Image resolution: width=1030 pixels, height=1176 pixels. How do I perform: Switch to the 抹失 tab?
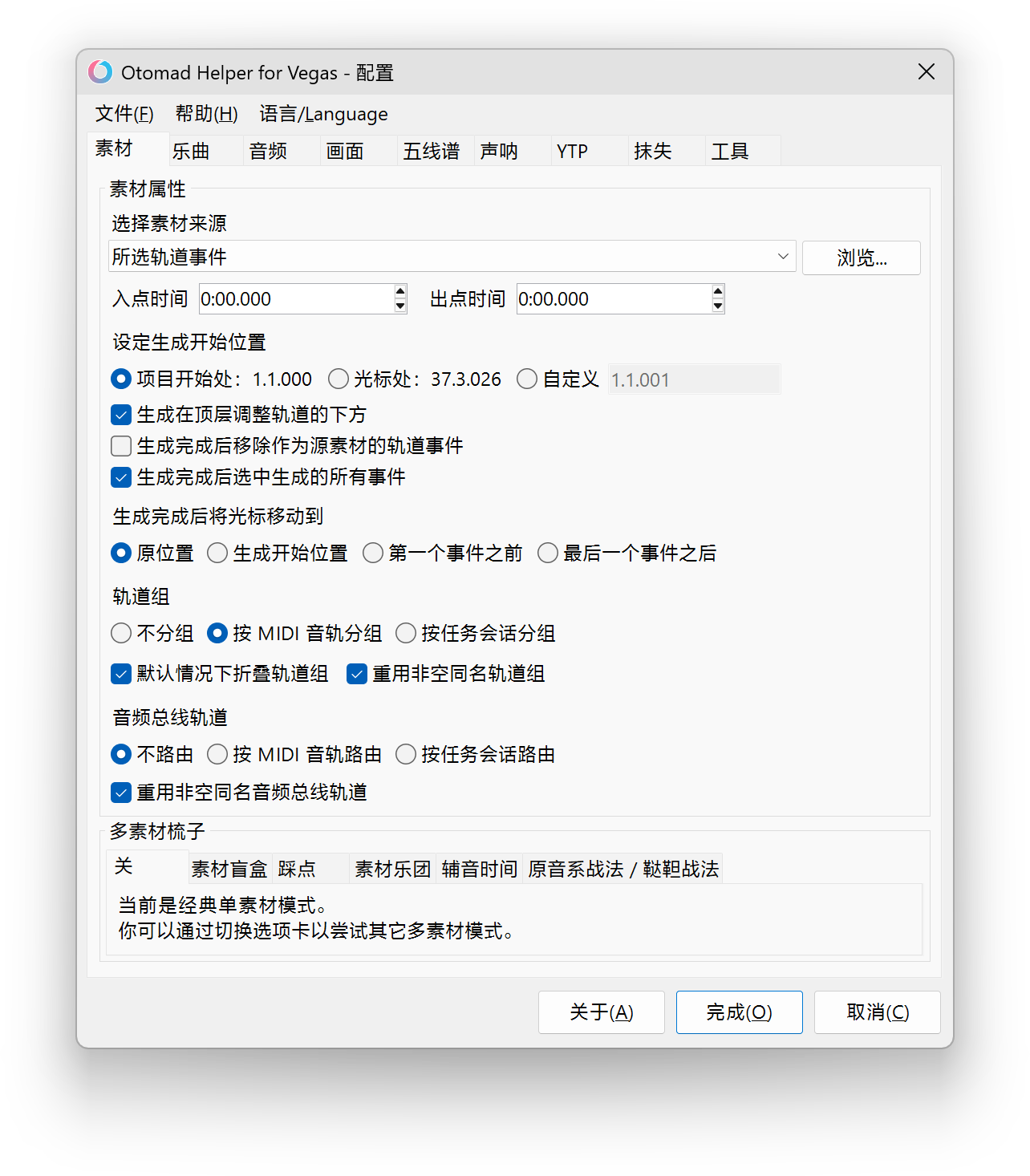pos(667,151)
